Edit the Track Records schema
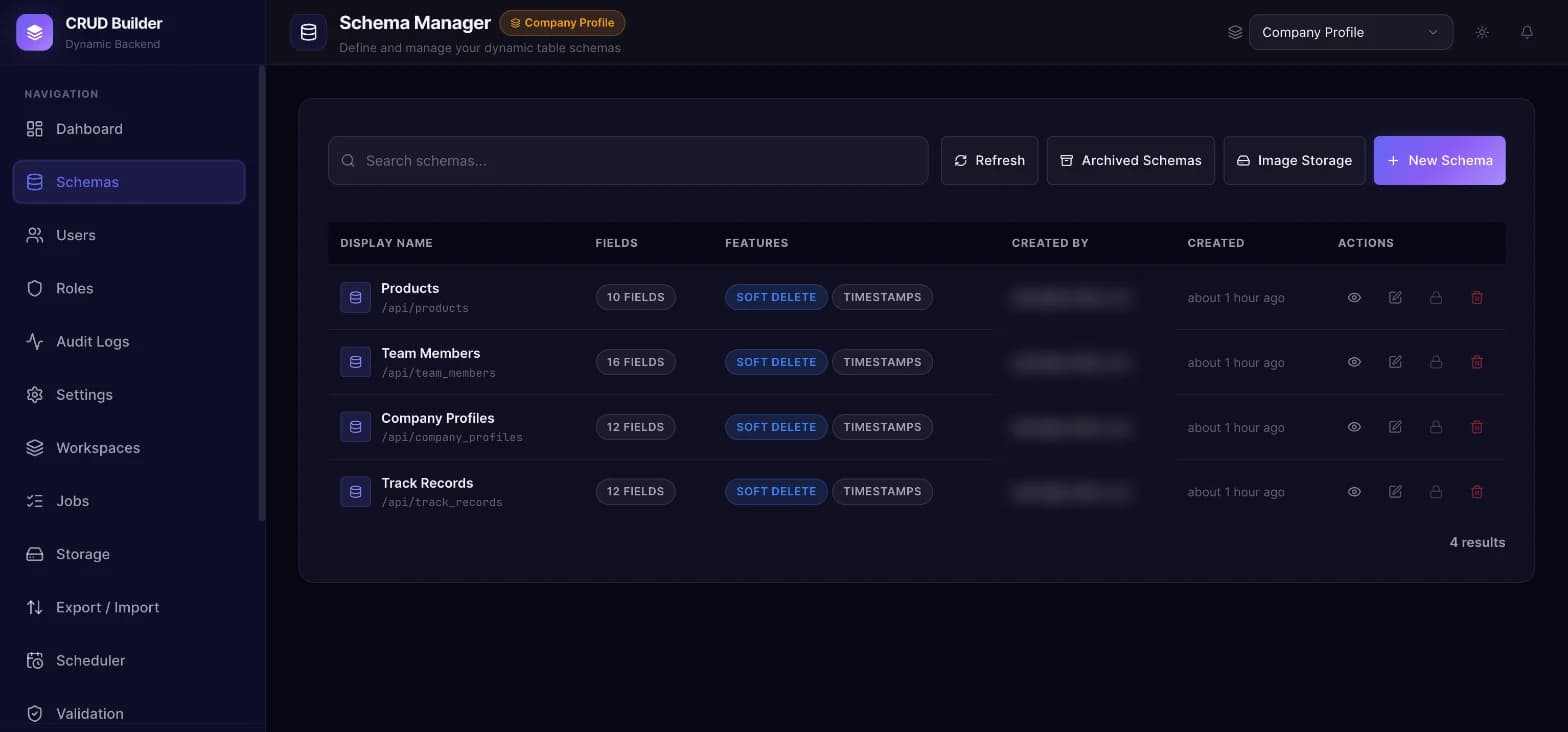This screenshot has width=1568, height=732. (1395, 492)
